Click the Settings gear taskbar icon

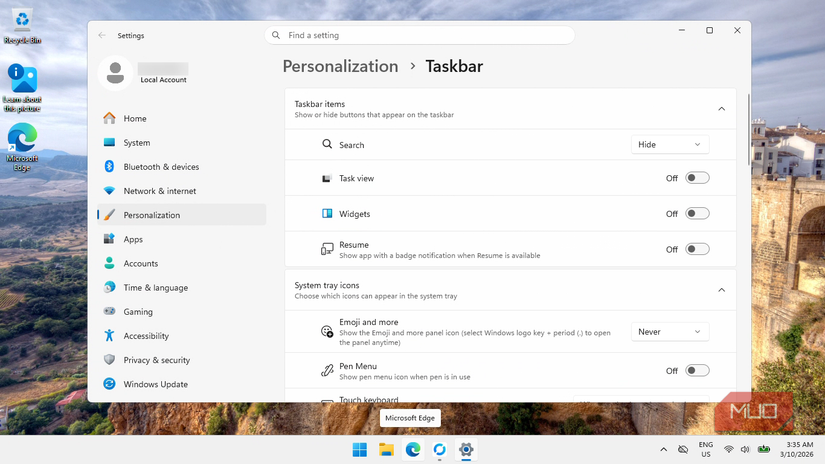pos(466,450)
